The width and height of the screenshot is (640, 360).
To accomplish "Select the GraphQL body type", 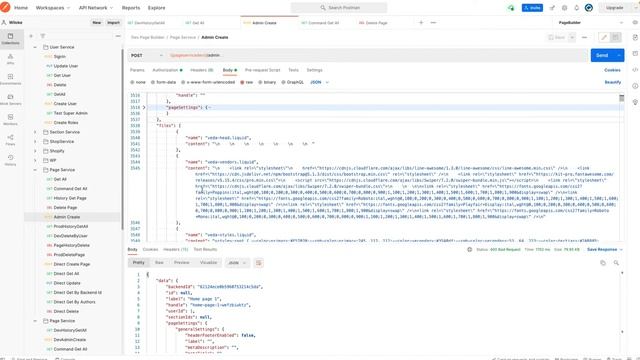I will (x=292, y=82).
